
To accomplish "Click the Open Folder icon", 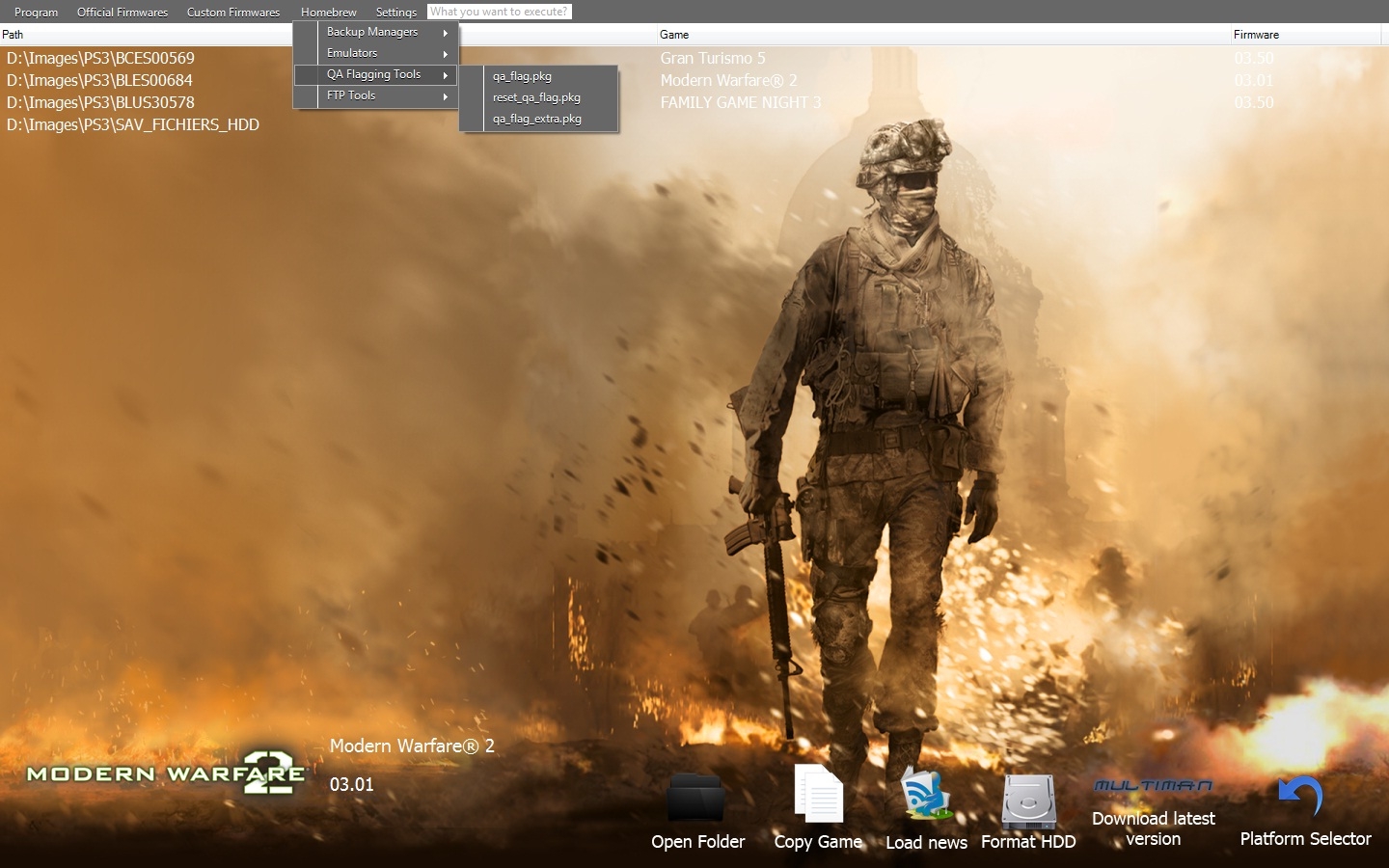I will [696, 799].
